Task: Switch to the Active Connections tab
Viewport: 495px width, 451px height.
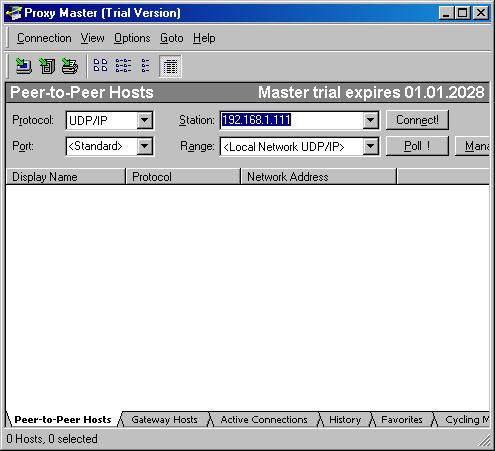Action: [x=264, y=419]
